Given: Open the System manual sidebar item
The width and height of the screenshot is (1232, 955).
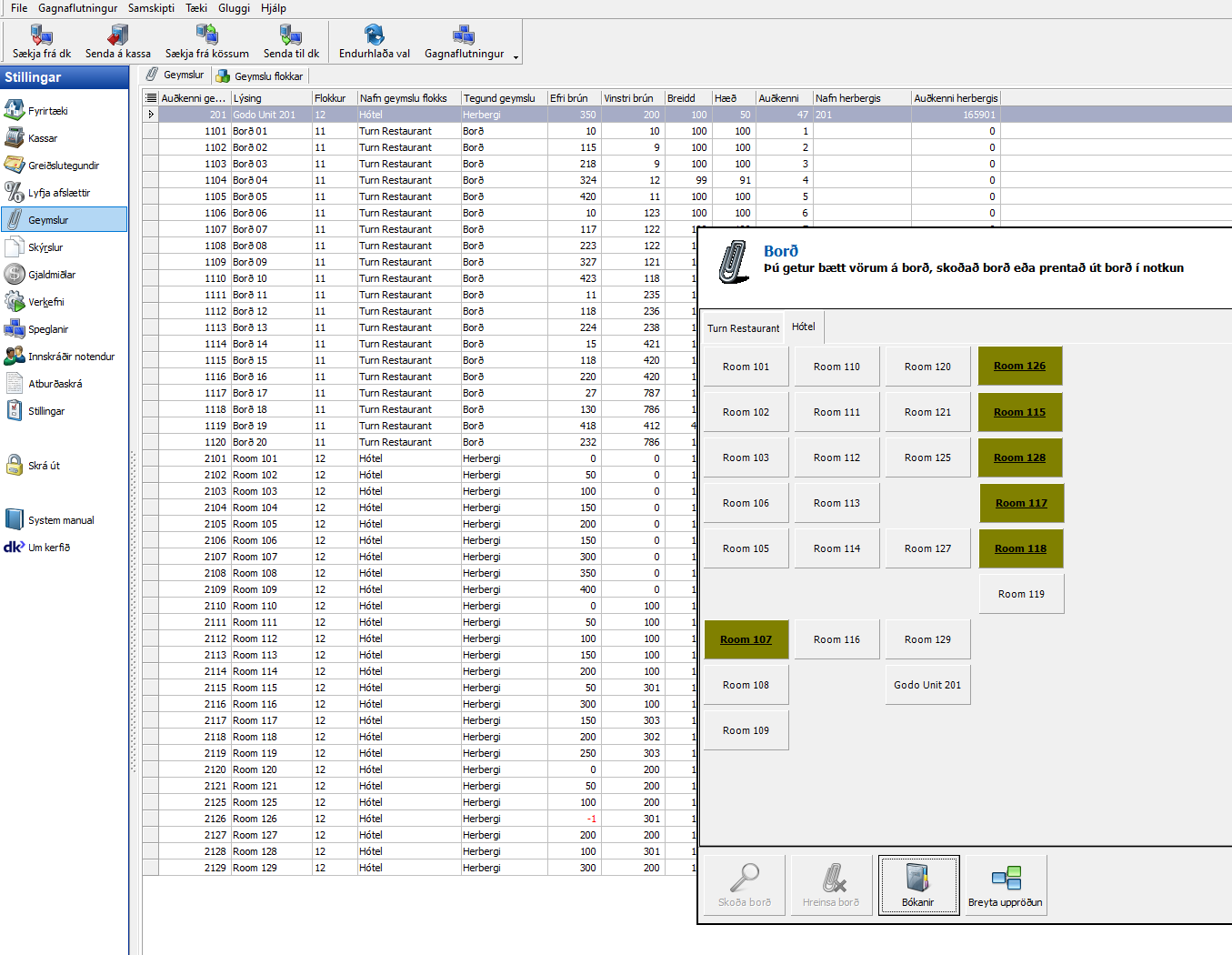Looking at the screenshot, I should tap(61, 520).
